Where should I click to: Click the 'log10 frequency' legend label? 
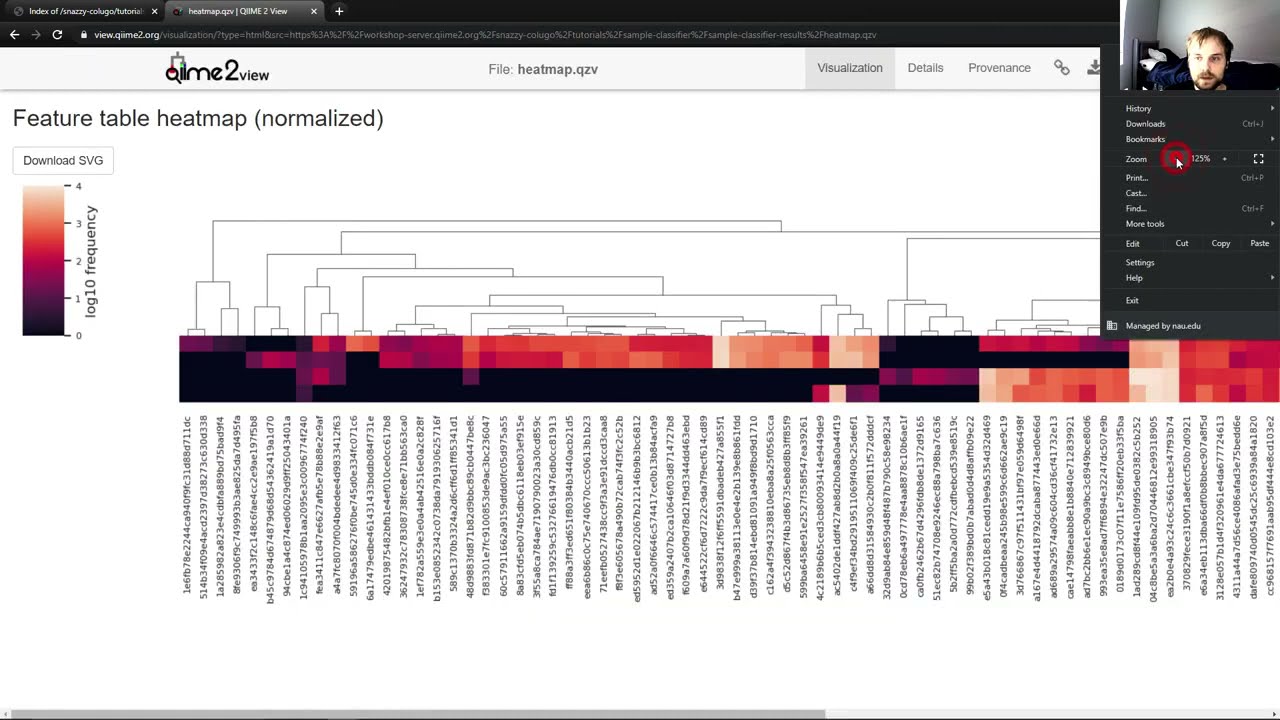90,261
